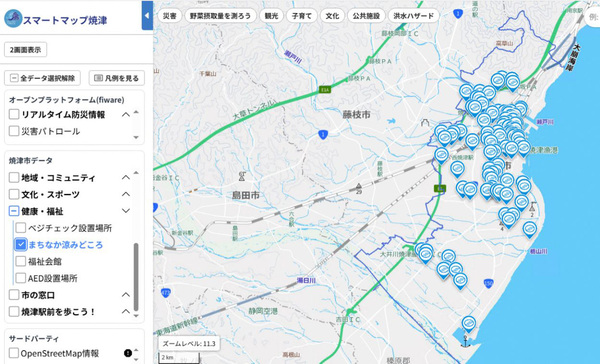The image size is (600, 364).
Task: Click the map marker near 大井川焼津藤枝 IC
Action: [x=426, y=253]
